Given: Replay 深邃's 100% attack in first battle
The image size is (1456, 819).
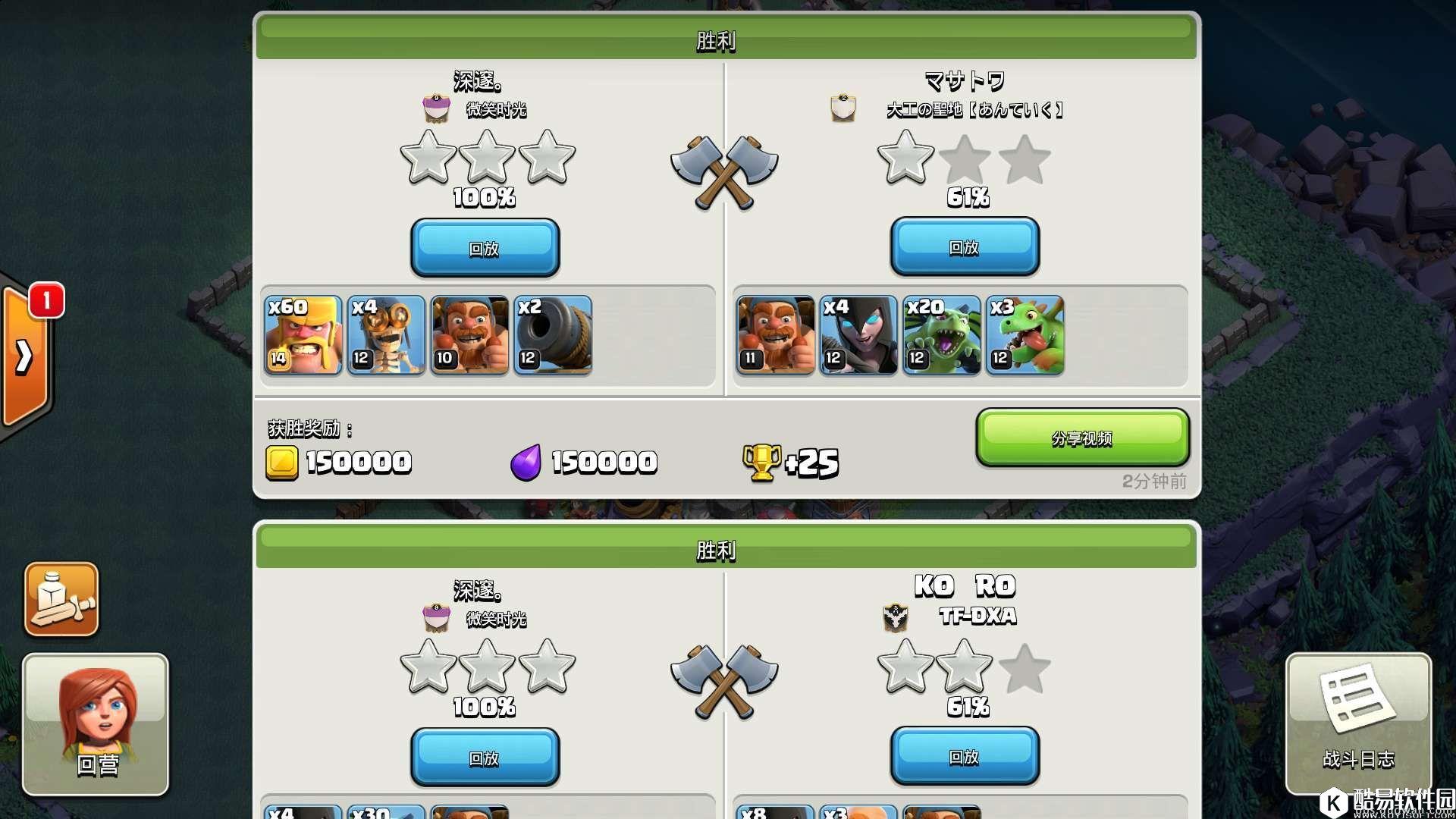Looking at the screenshot, I should click(485, 248).
